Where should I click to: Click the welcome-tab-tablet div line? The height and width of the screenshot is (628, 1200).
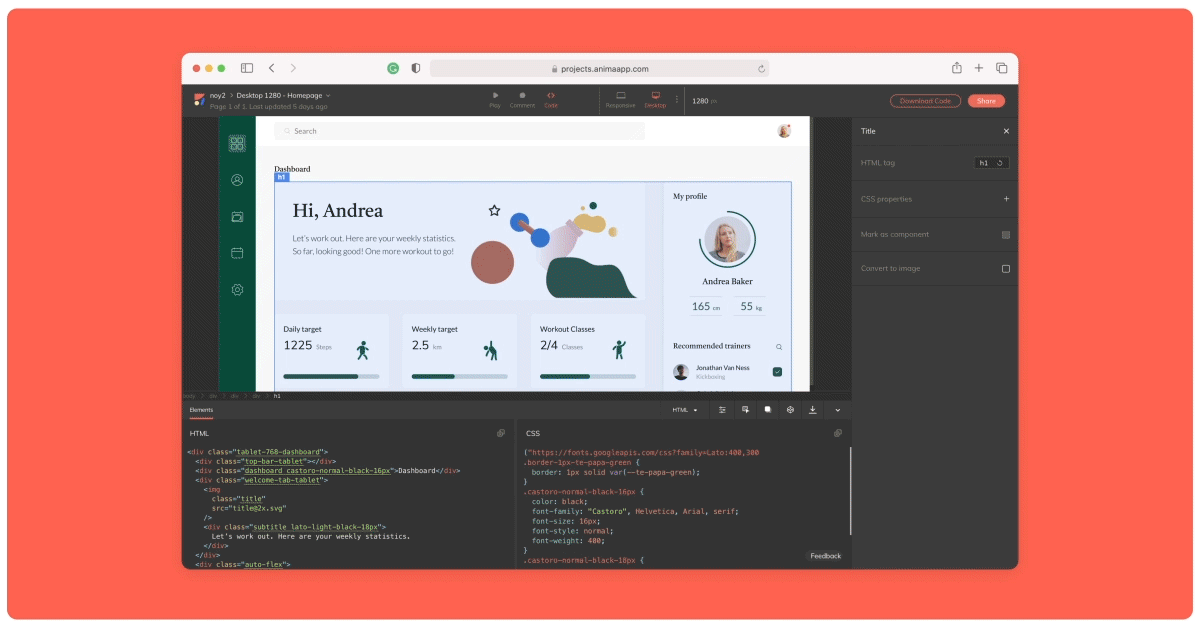[x=262, y=480]
